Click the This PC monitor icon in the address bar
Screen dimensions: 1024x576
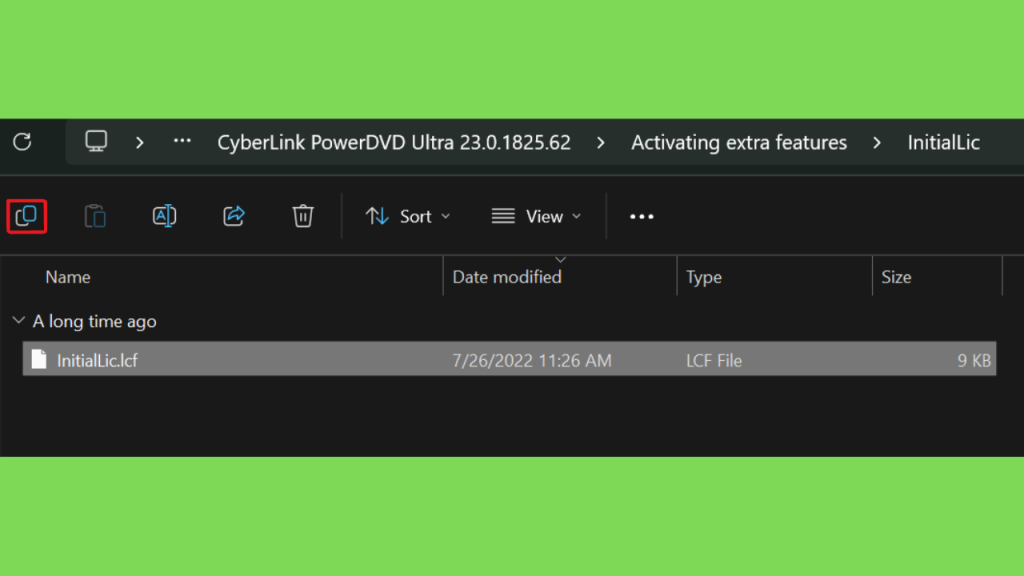tap(96, 141)
